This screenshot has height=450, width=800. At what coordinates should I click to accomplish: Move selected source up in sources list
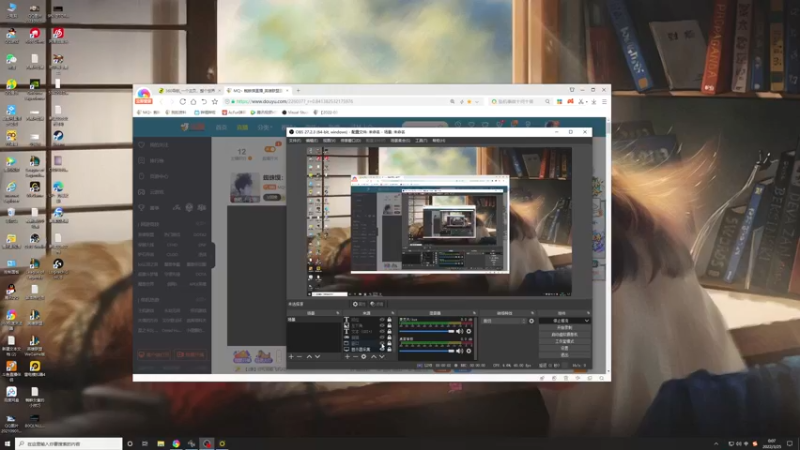point(373,357)
